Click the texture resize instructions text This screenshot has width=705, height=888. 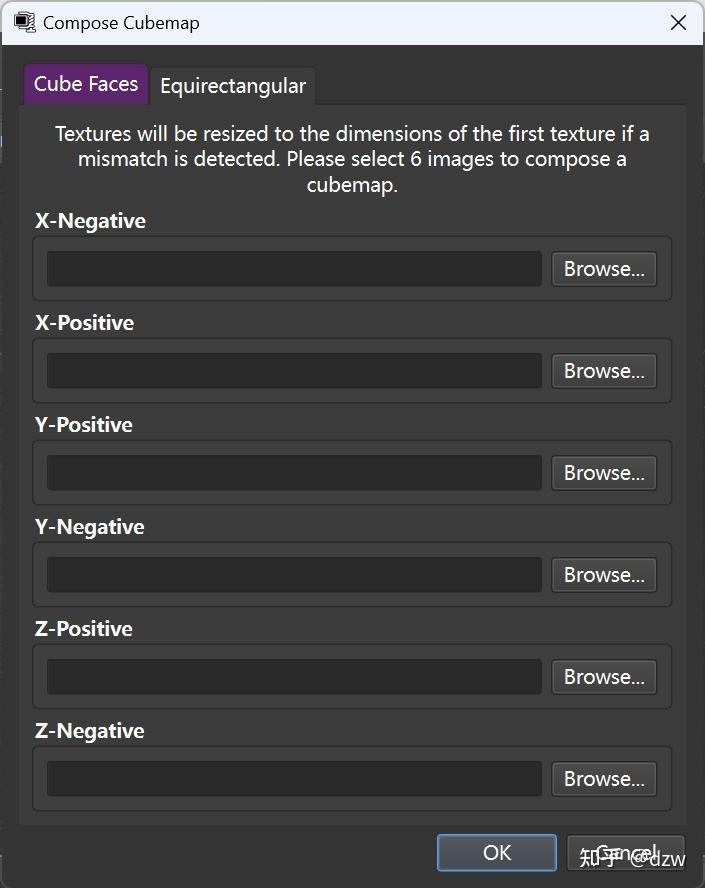[352, 159]
